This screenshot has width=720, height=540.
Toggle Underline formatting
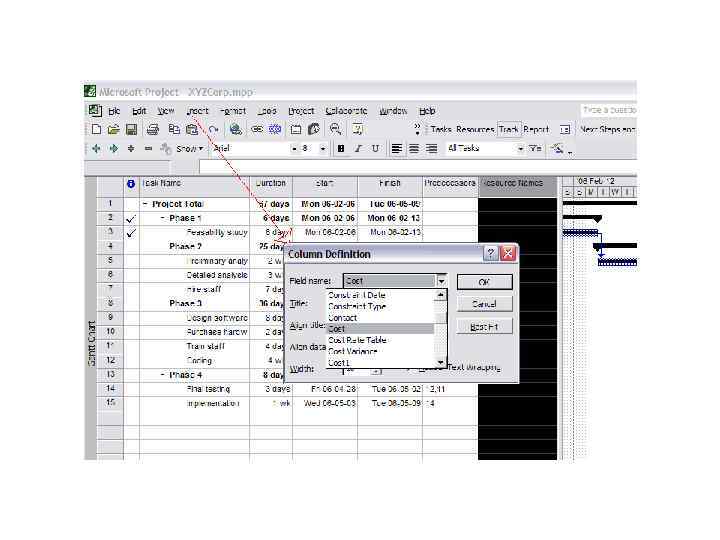tap(376, 148)
